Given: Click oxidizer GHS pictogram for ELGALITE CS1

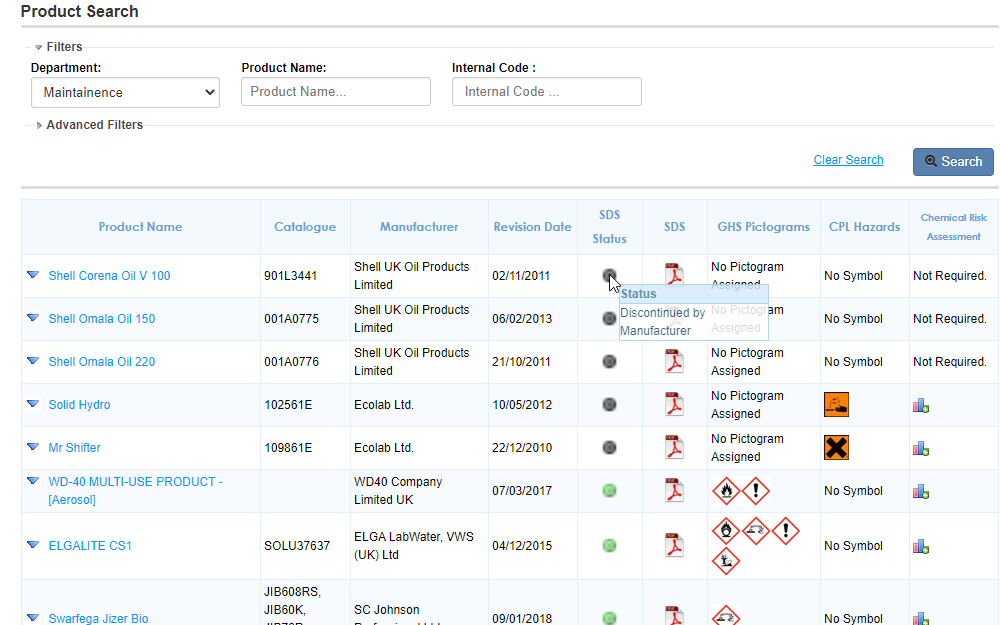Looking at the screenshot, I should pos(726,531).
